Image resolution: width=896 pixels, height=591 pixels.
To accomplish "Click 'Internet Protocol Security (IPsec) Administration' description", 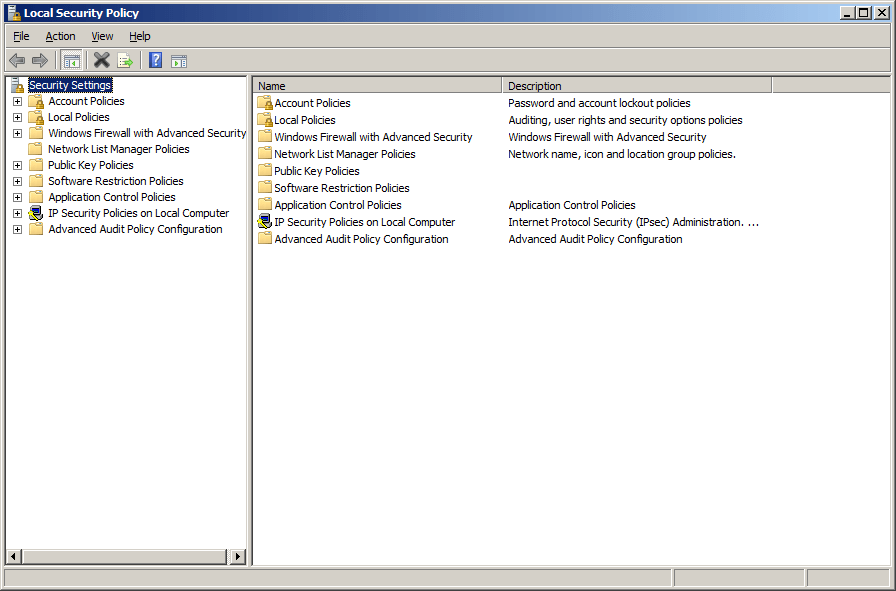I will 634,222.
